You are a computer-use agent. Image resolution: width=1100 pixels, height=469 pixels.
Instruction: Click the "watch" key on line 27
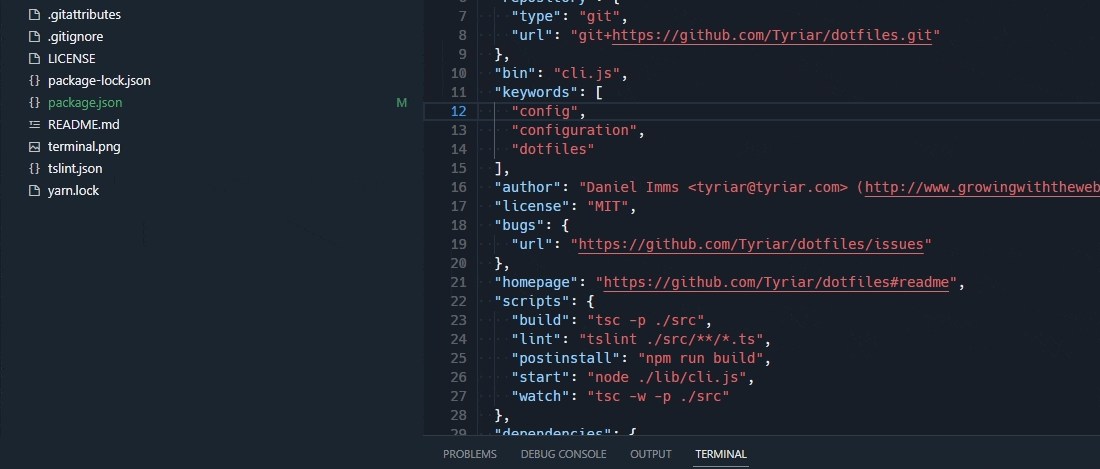(x=541, y=396)
